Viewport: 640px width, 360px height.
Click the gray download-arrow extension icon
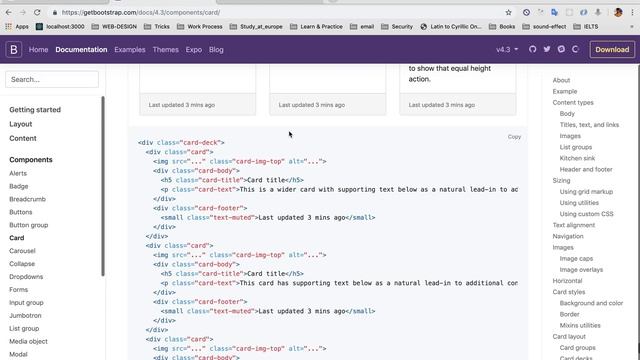(x=598, y=13)
